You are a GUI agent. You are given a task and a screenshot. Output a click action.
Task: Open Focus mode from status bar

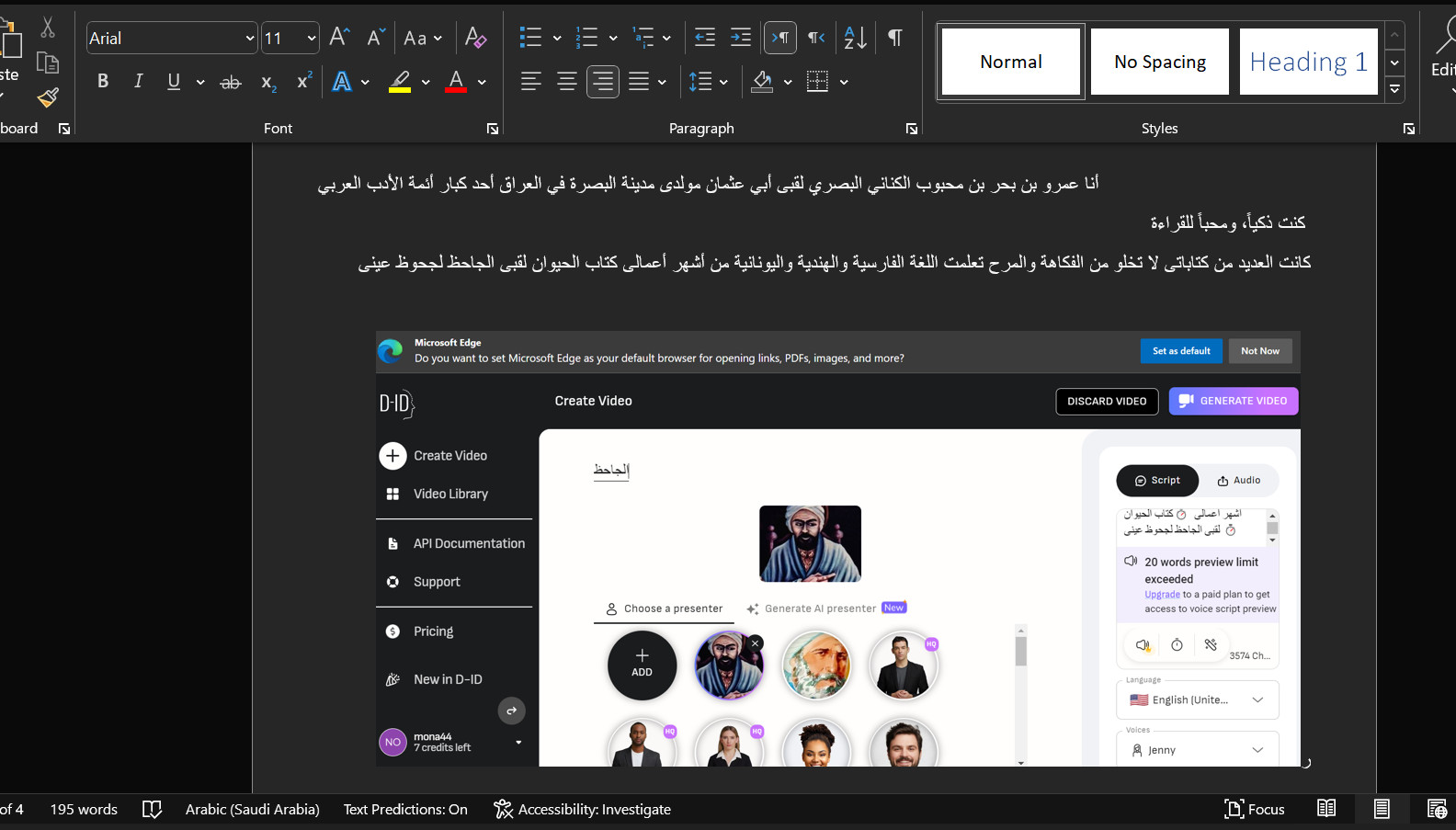[x=1255, y=809]
